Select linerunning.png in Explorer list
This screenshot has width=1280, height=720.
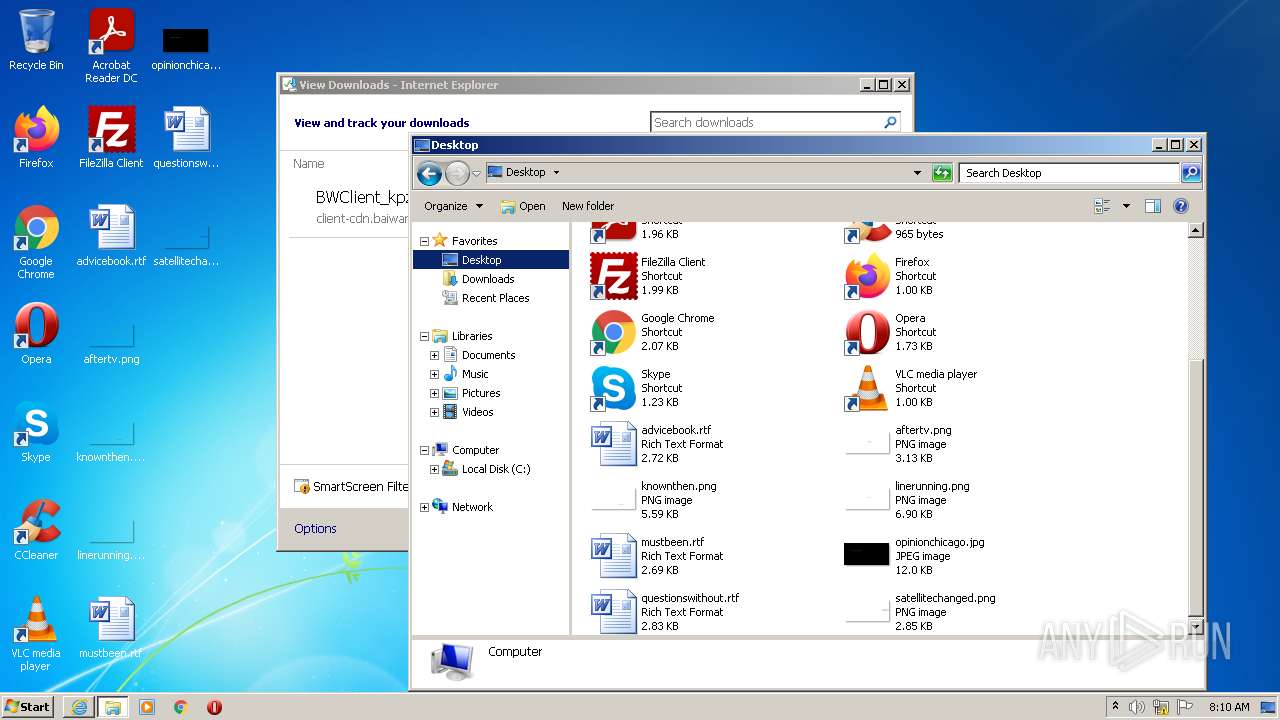click(907, 500)
